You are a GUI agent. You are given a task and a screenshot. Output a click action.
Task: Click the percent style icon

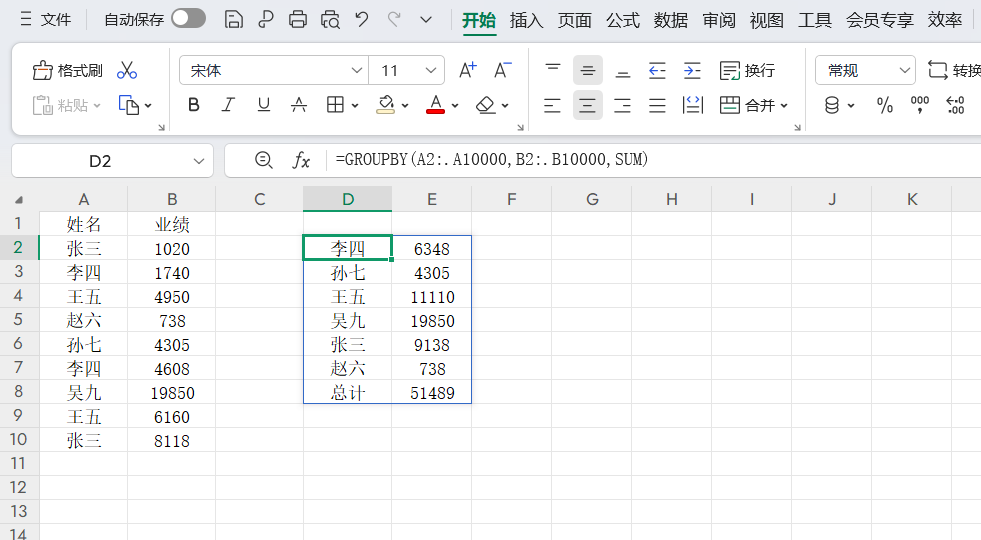point(884,105)
